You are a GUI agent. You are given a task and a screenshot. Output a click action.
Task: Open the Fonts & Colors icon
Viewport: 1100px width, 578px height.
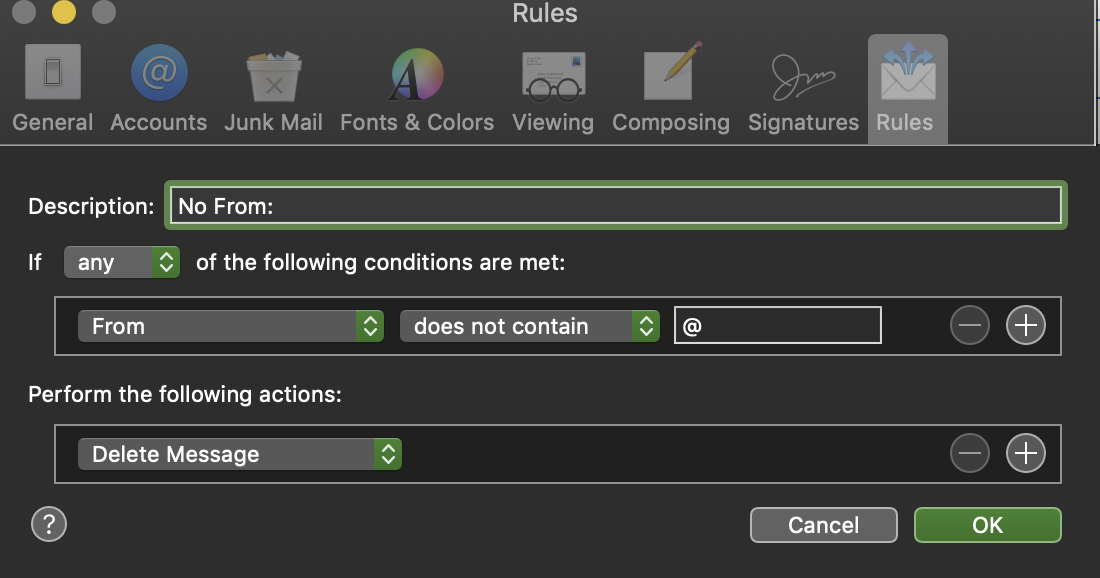(x=416, y=77)
